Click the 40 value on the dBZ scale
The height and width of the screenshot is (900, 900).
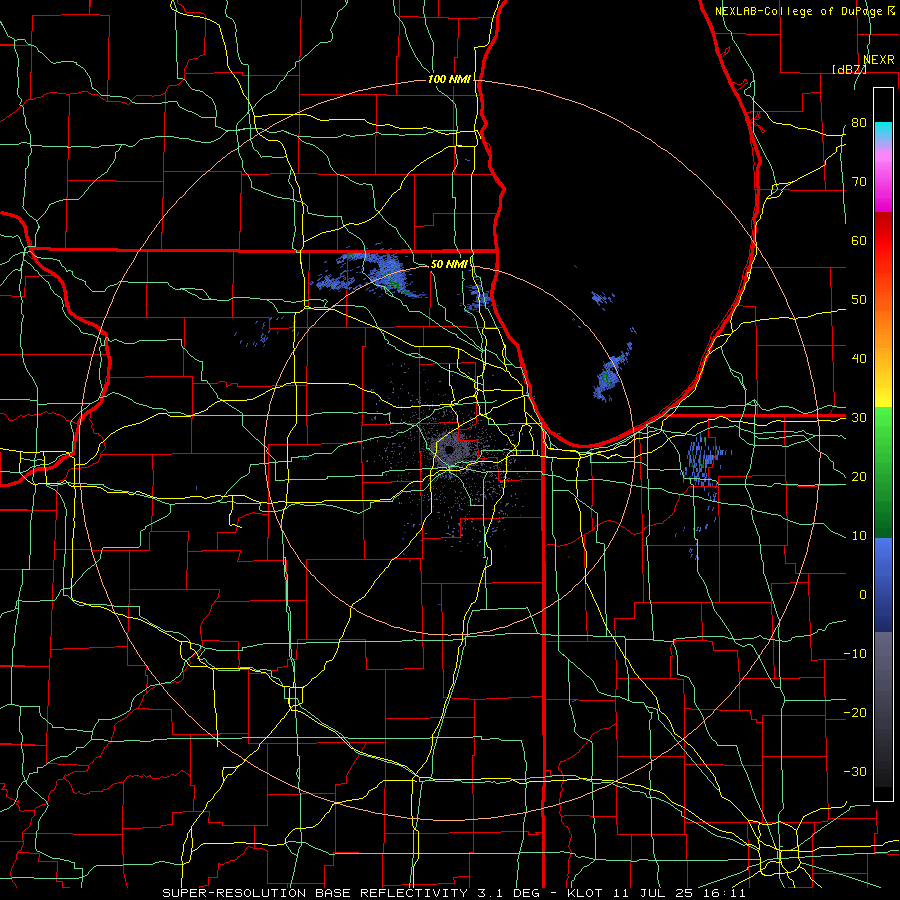click(859, 359)
